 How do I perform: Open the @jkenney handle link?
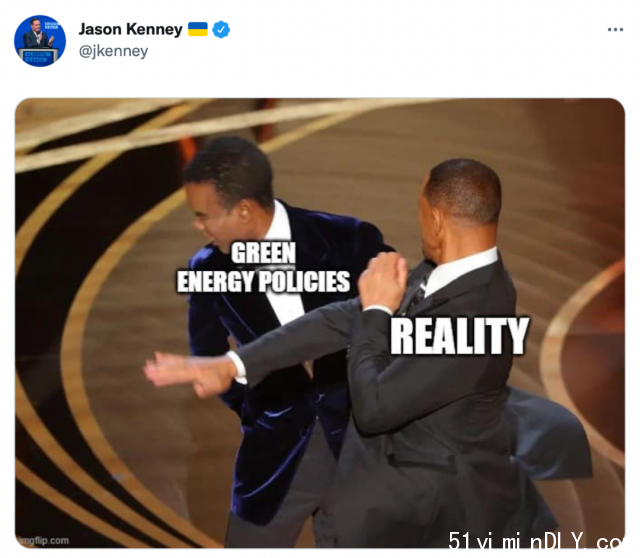click(x=113, y=51)
